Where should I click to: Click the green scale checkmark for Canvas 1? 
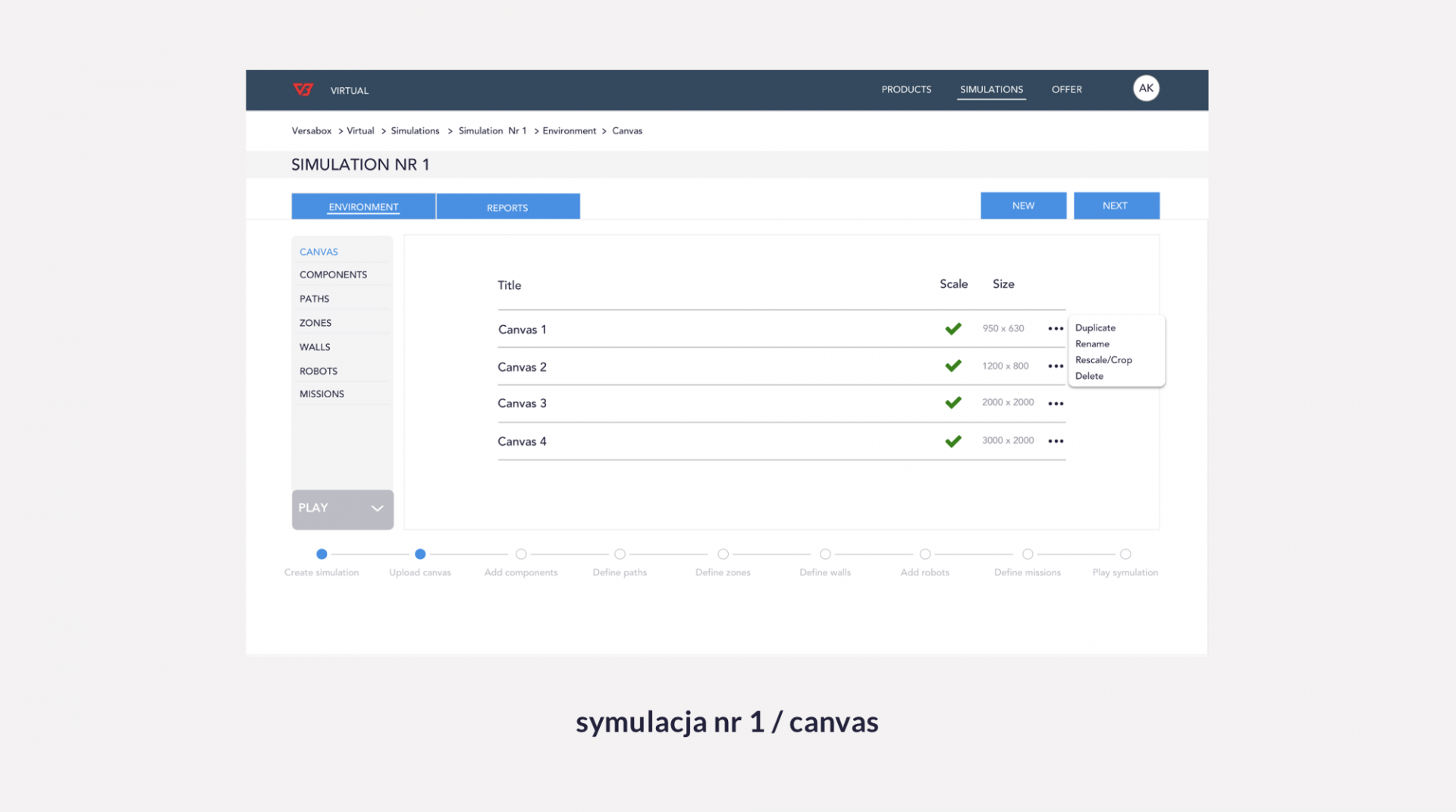point(952,329)
